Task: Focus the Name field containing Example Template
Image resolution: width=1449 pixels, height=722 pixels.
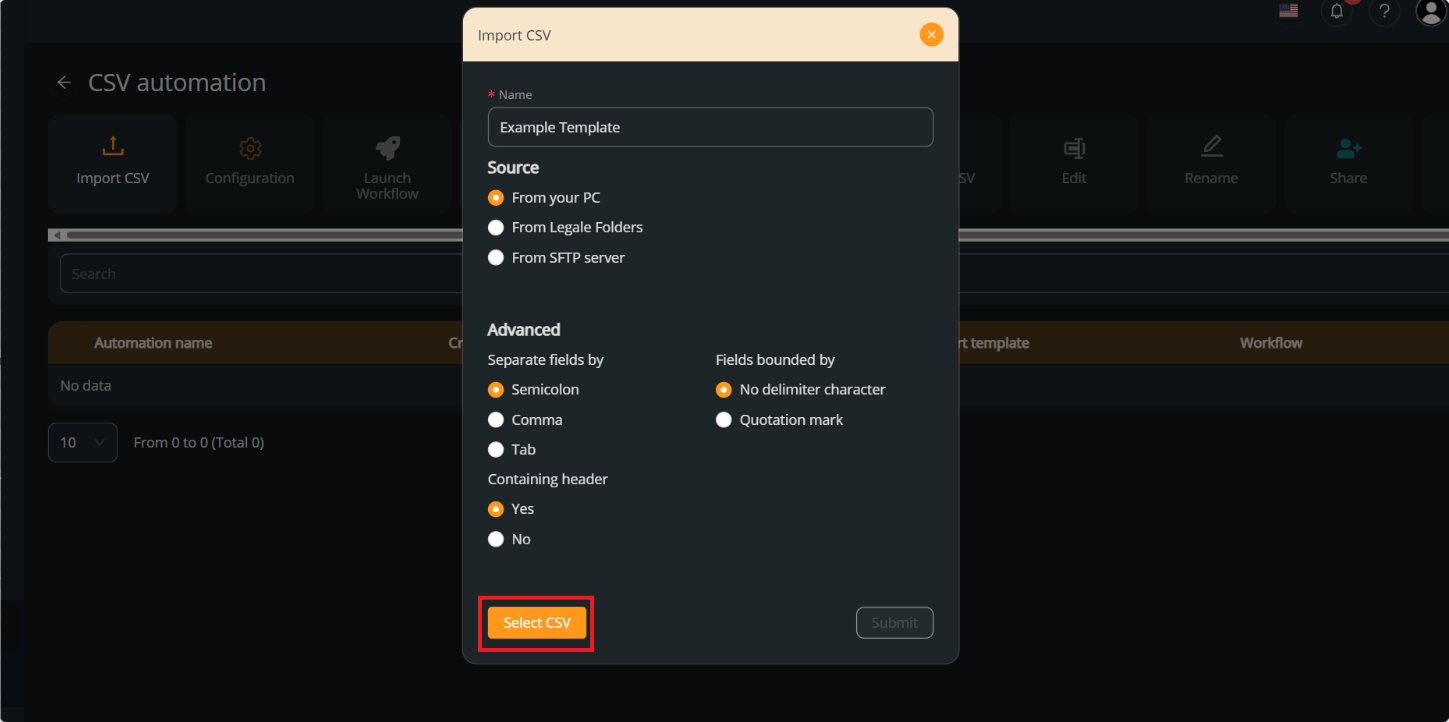Action: point(710,127)
